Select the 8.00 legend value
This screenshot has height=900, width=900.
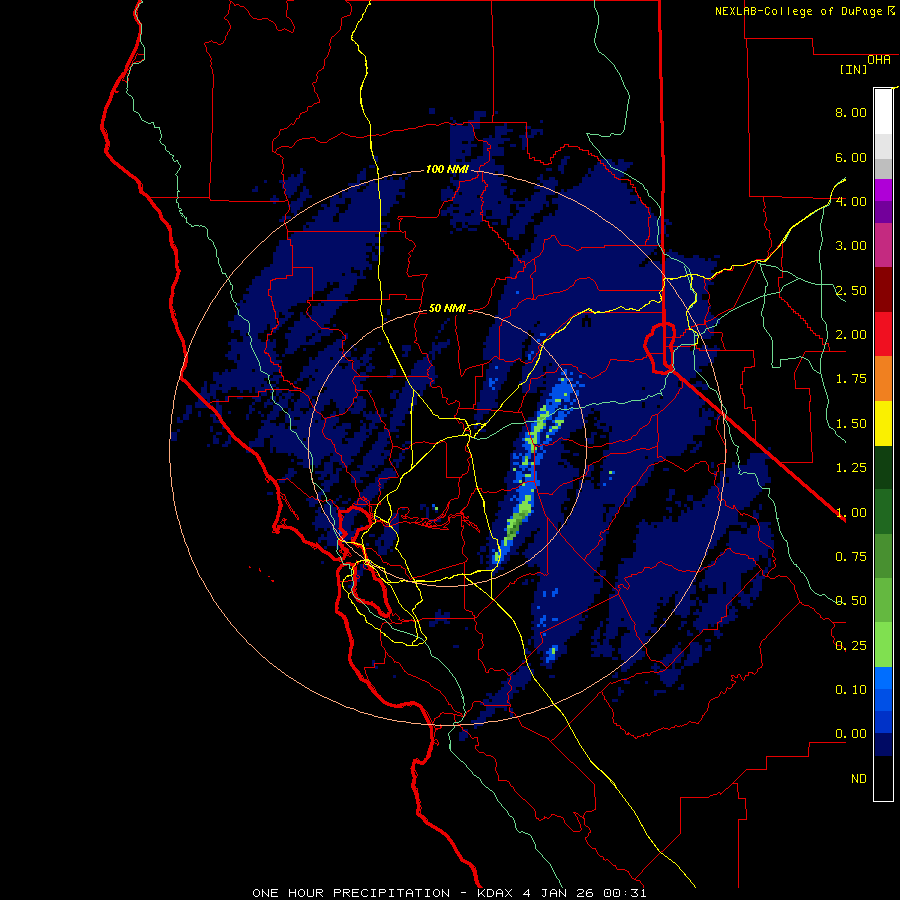tap(851, 112)
